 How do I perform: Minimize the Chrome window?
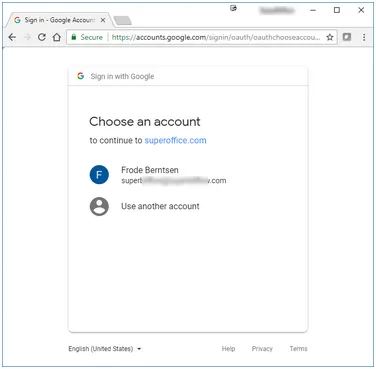[313, 10]
